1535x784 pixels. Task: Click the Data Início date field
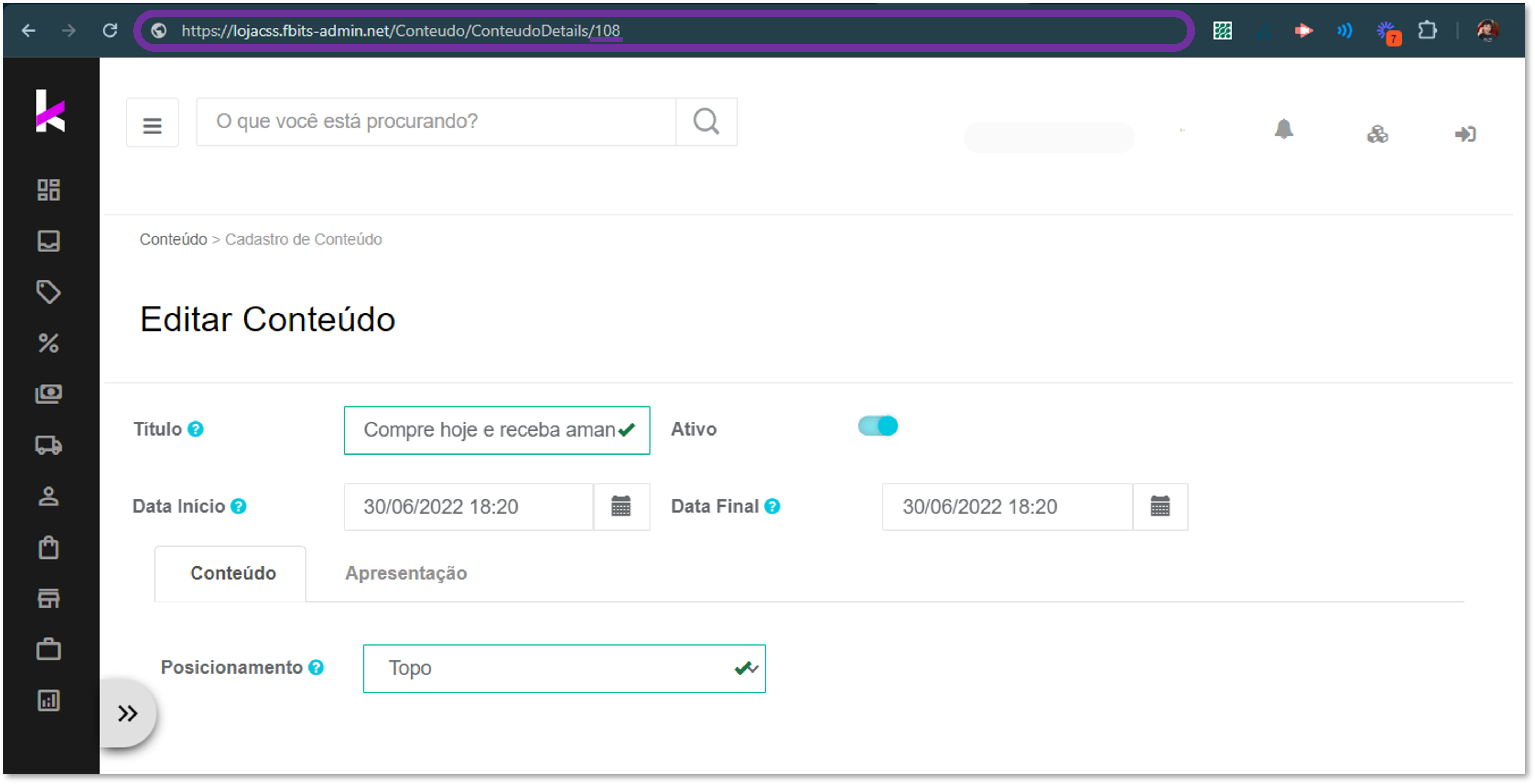468,508
